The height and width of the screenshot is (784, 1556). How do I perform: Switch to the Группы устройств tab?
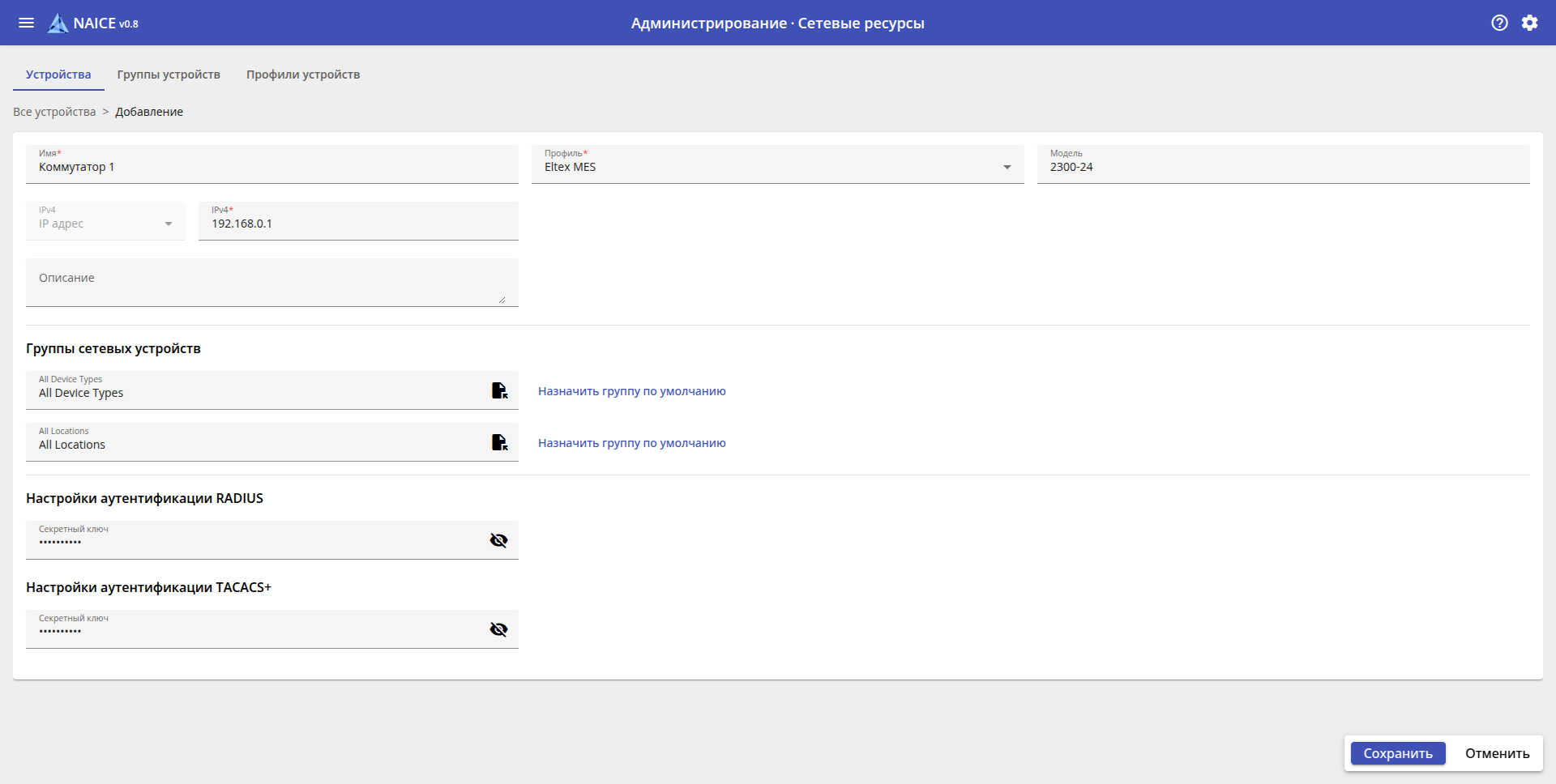pyautogui.click(x=169, y=75)
